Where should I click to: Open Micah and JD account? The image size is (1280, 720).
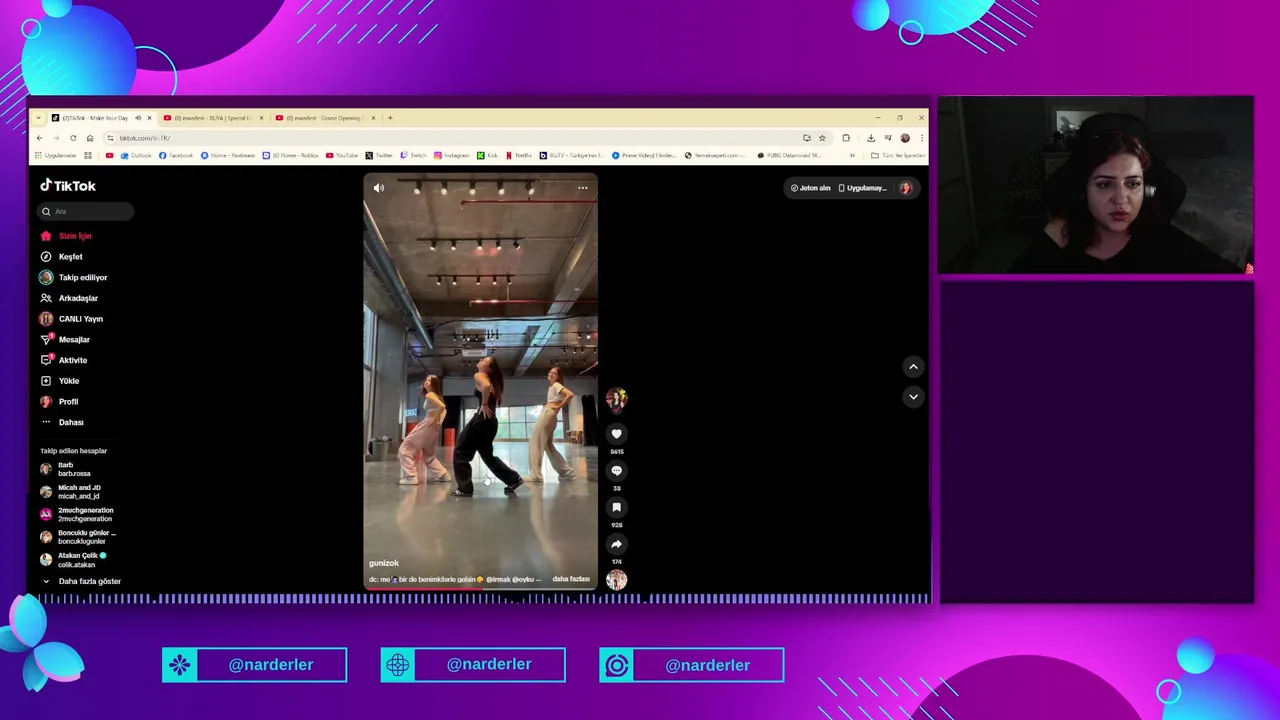point(72,492)
